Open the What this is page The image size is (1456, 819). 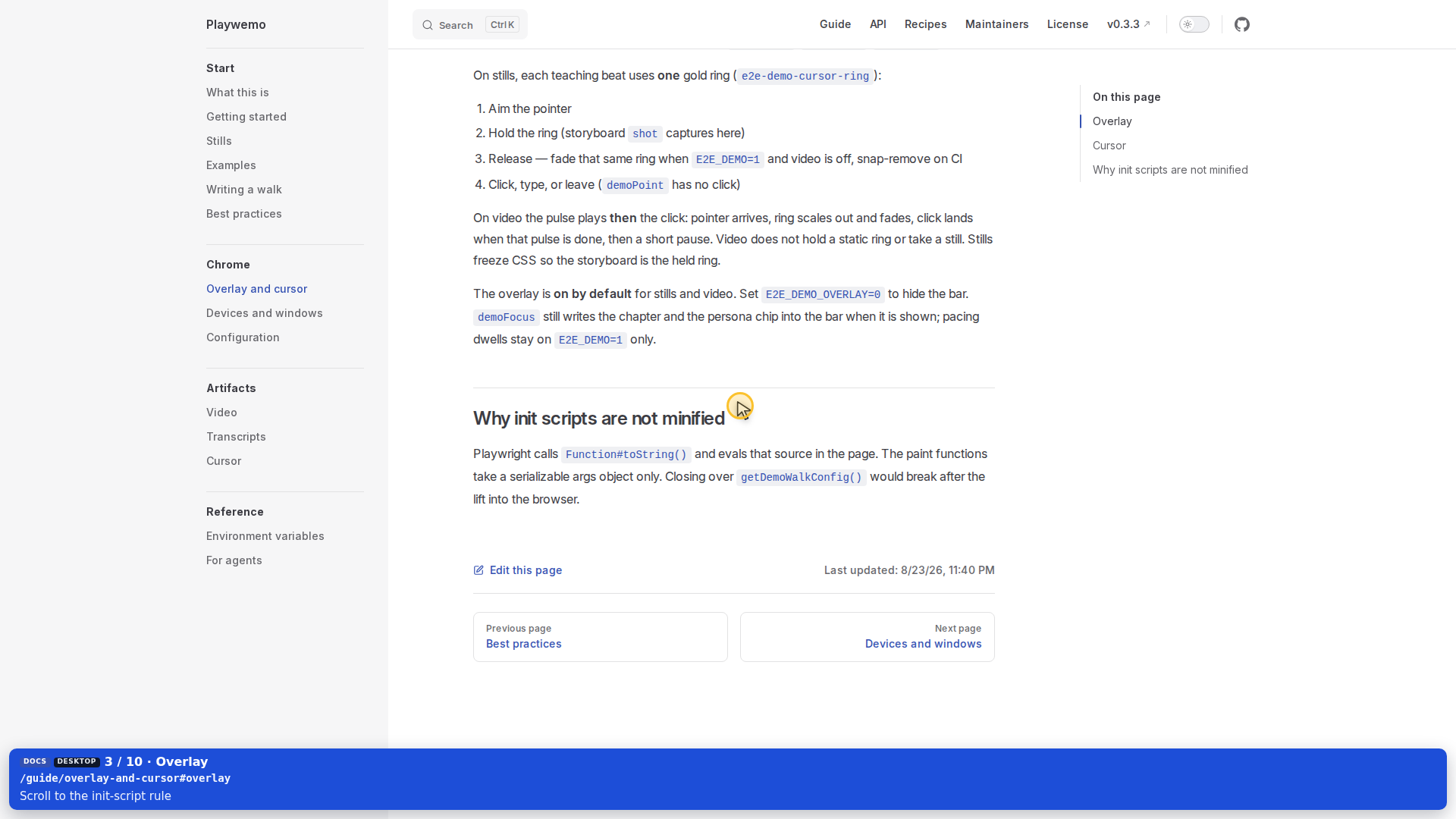(x=237, y=93)
